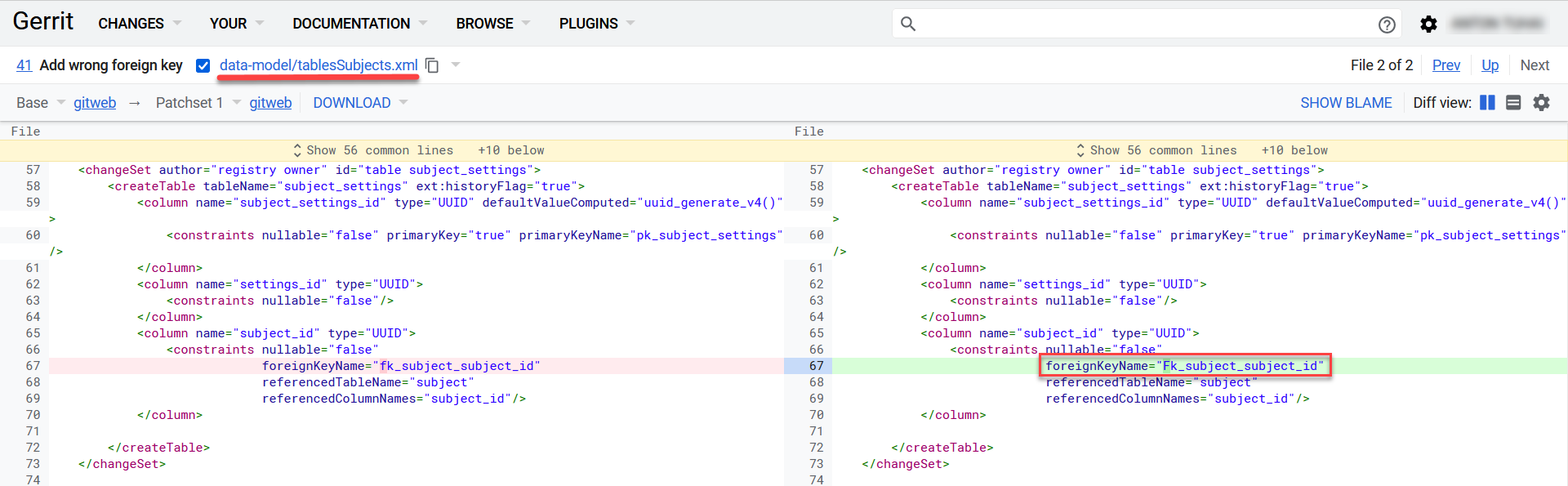
Task: Toggle the file reviewed checkbox
Action: click(203, 65)
